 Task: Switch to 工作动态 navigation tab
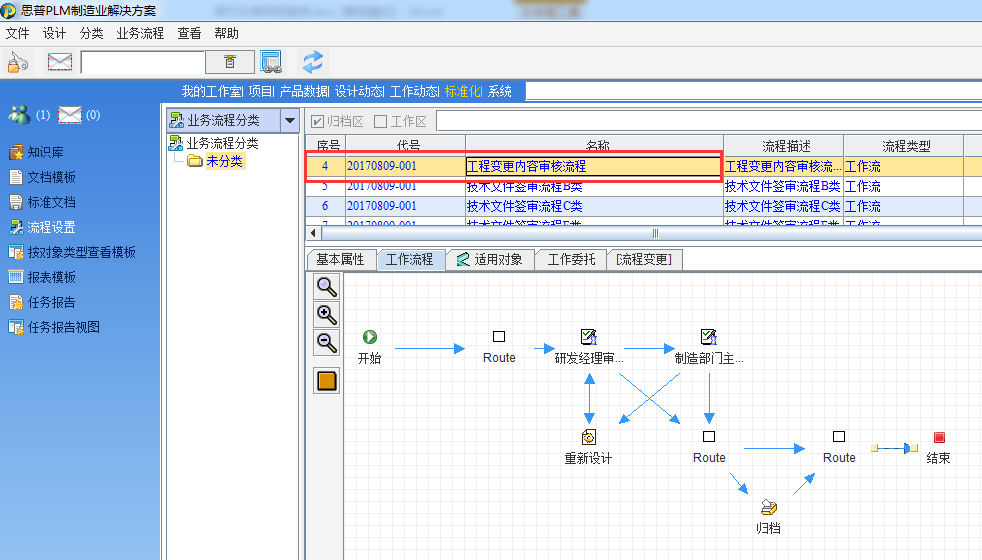coord(414,91)
